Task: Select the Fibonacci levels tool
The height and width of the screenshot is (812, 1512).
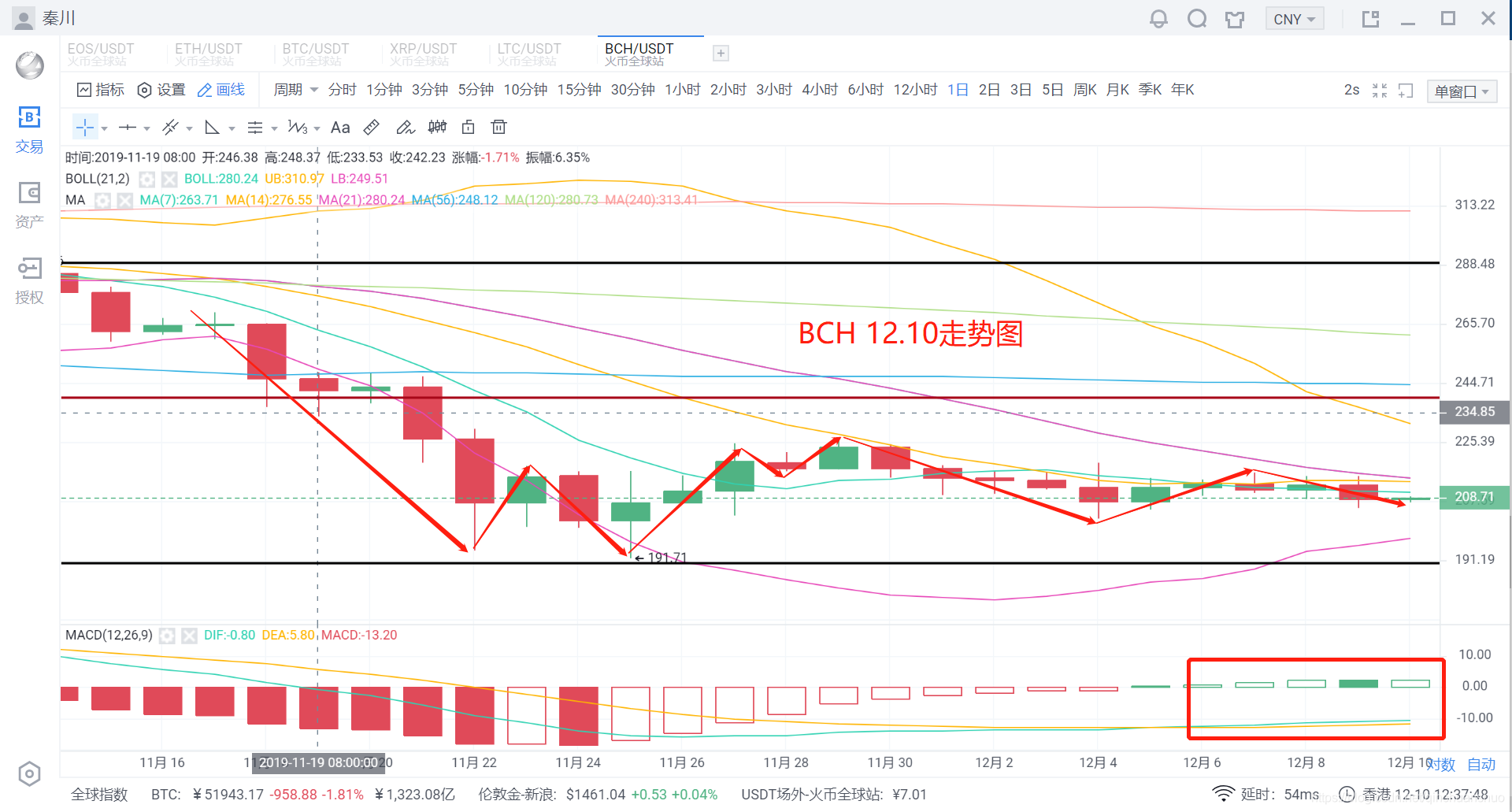Action: [x=255, y=128]
